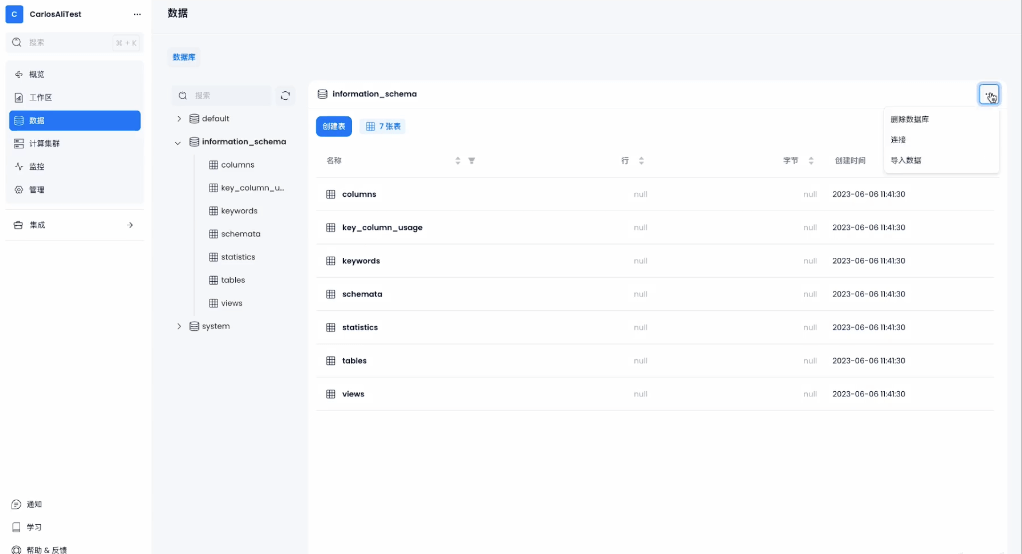Open the columns row in the table
The image size is (1022, 554).
(x=655, y=194)
